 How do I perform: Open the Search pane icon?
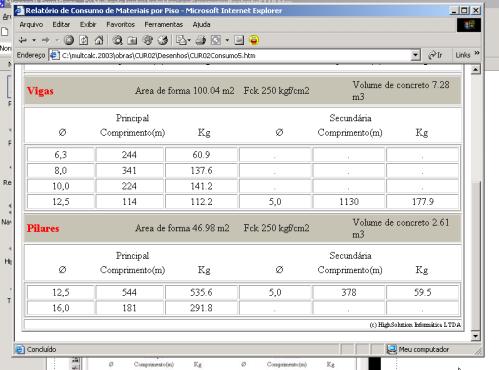(117, 41)
